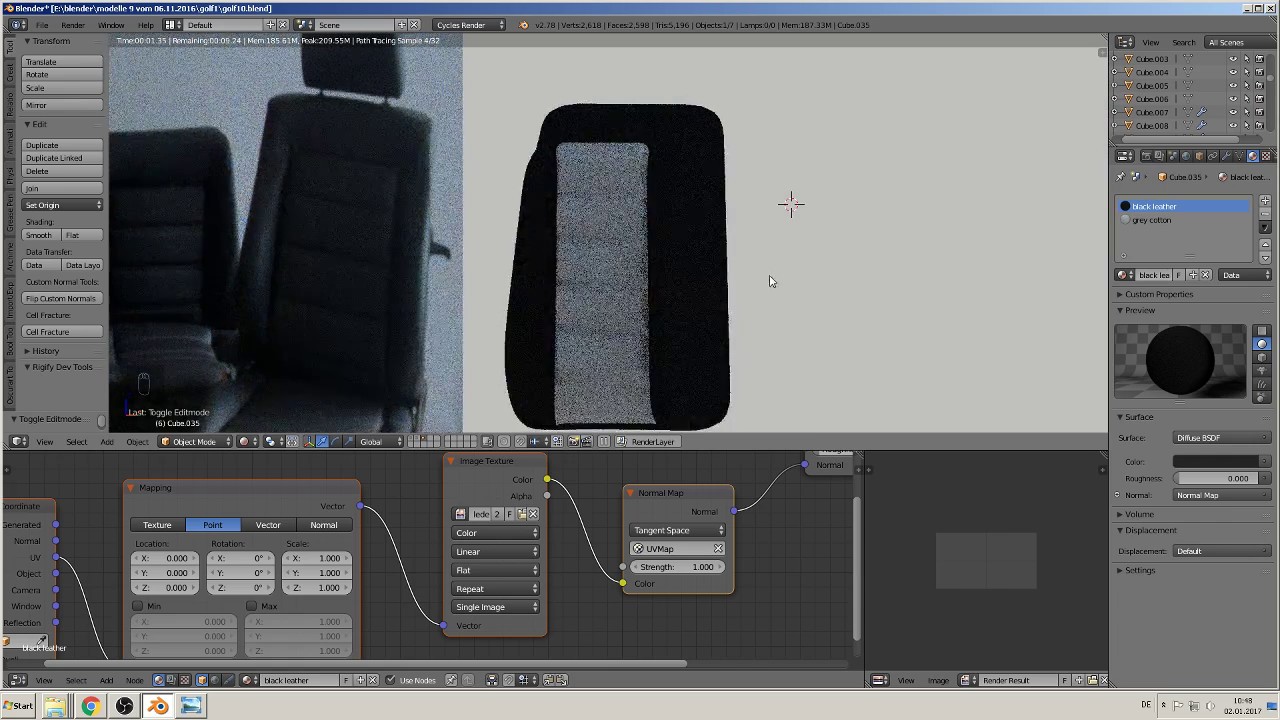
Task: Enable the Max checkbox in Mapping node
Action: point(252,606)
